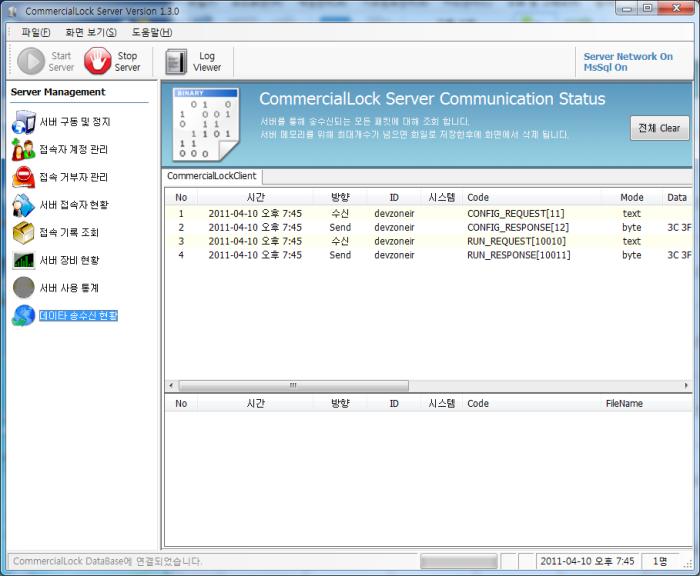The width and height of the screenshot is (700, 576).
Task: Click the Data column header
Action: pos(677,197)
